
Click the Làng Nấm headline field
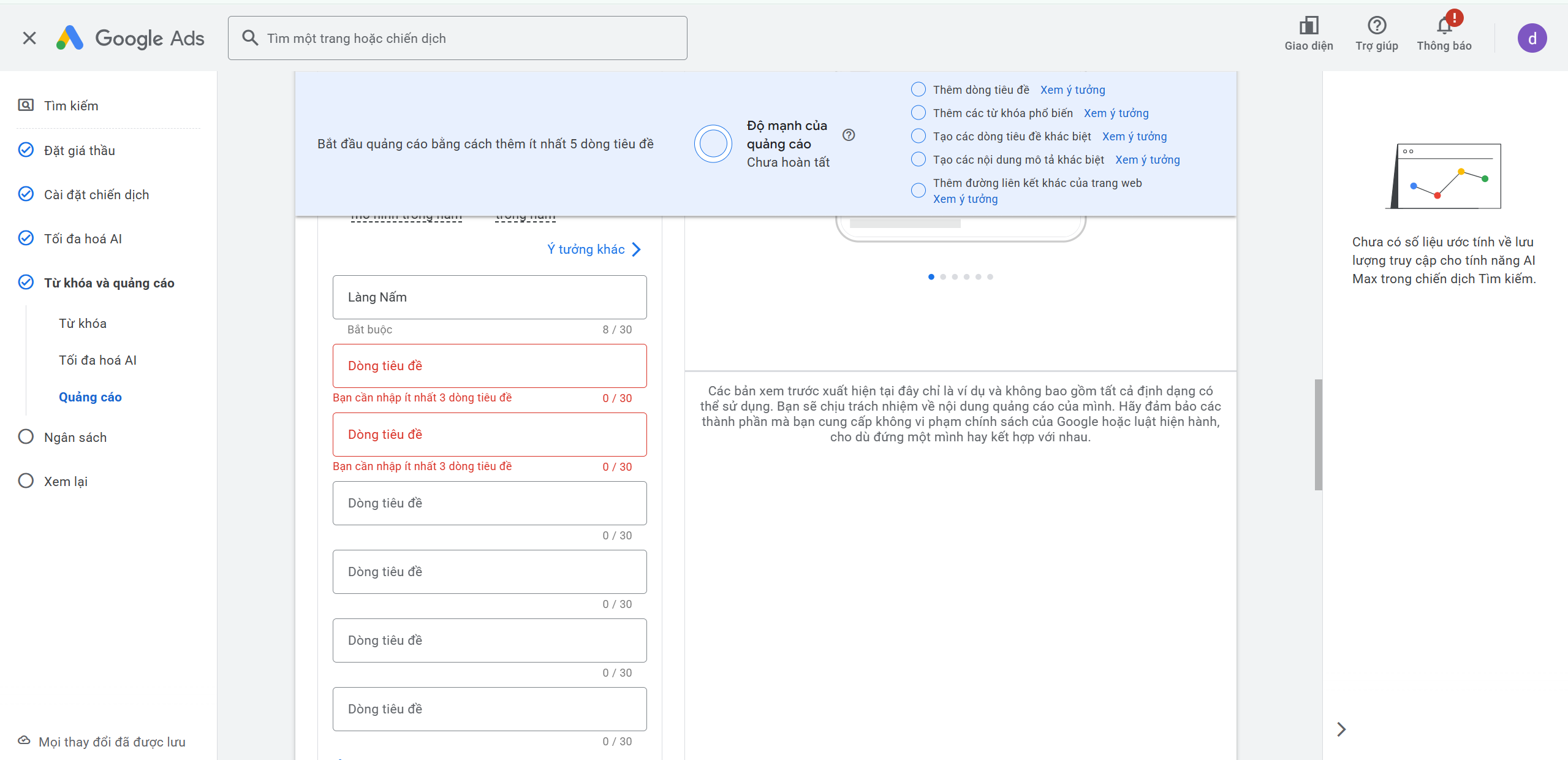click(490, 297)
